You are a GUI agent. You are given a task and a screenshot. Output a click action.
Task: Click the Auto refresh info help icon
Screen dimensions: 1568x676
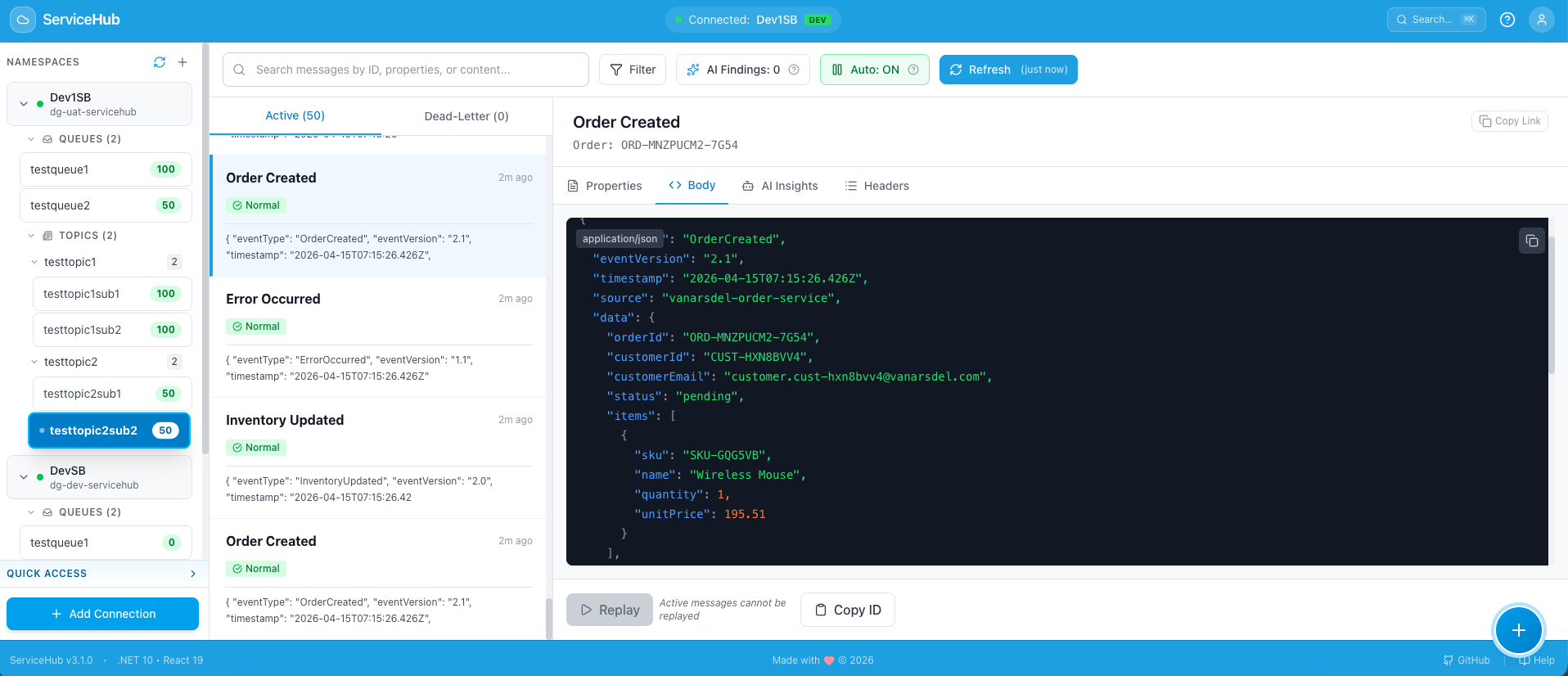[913, 70]
